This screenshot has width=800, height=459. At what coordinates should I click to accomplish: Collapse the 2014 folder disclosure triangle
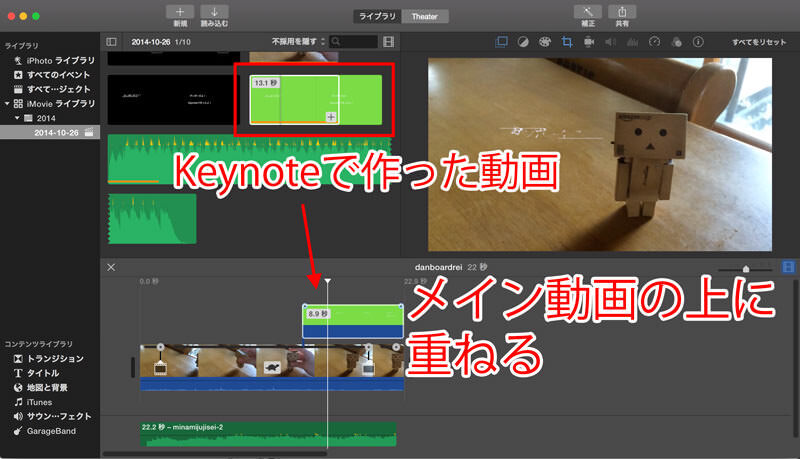click(x=17, y=118)
